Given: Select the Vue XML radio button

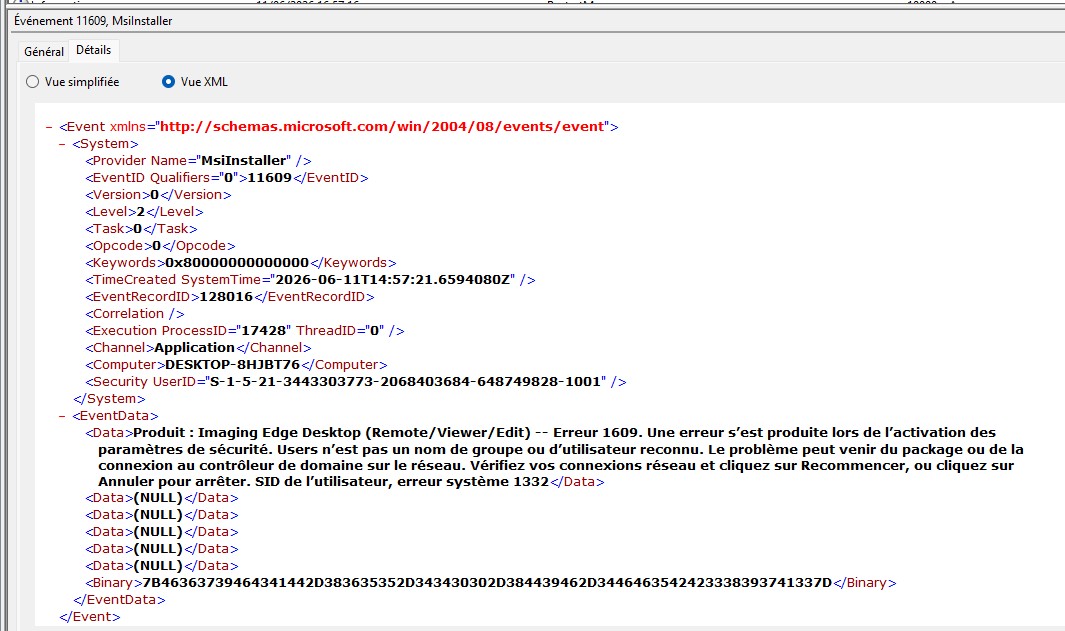Looking at the screenshot, I should coord(168,82).
